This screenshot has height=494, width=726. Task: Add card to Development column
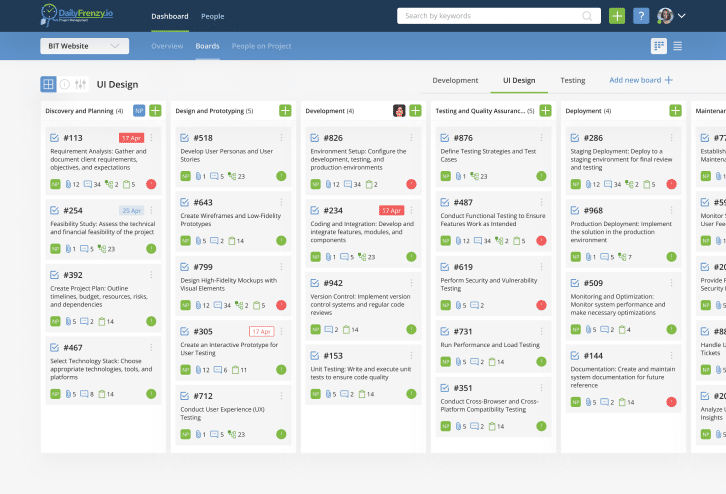[415, 111]
